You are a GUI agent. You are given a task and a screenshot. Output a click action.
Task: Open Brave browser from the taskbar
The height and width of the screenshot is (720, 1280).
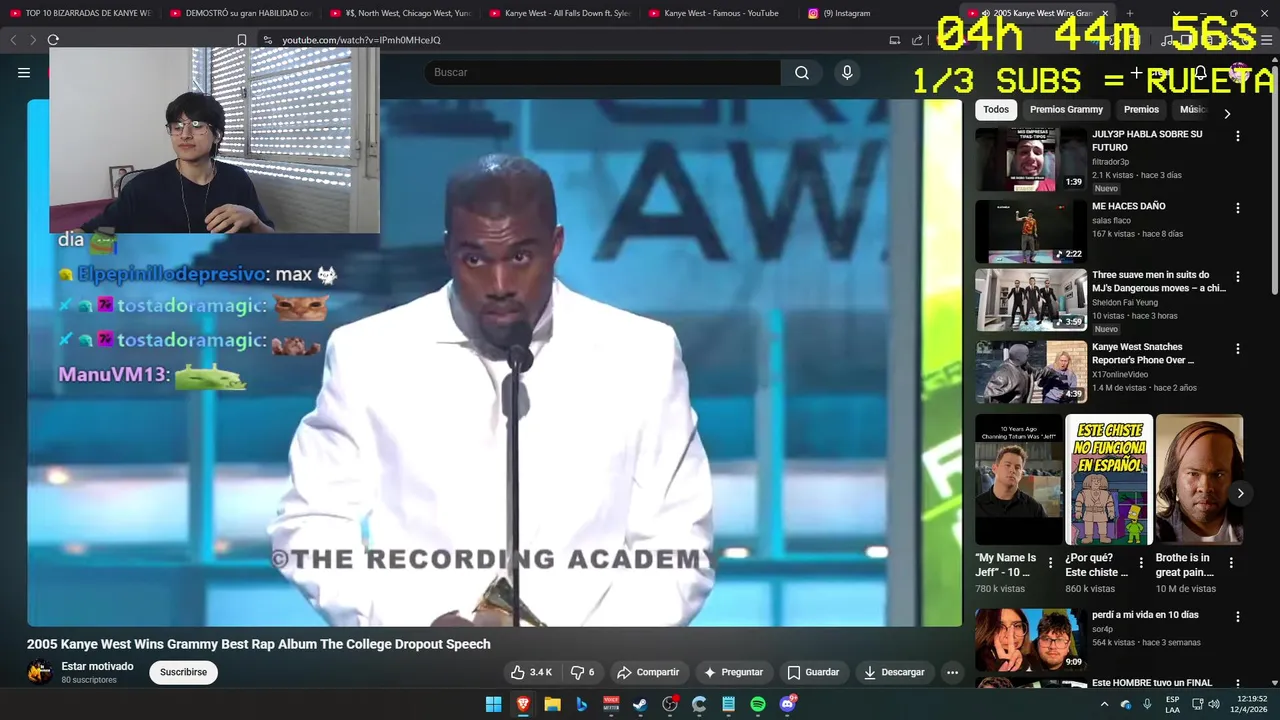click(x=522, y=704)
